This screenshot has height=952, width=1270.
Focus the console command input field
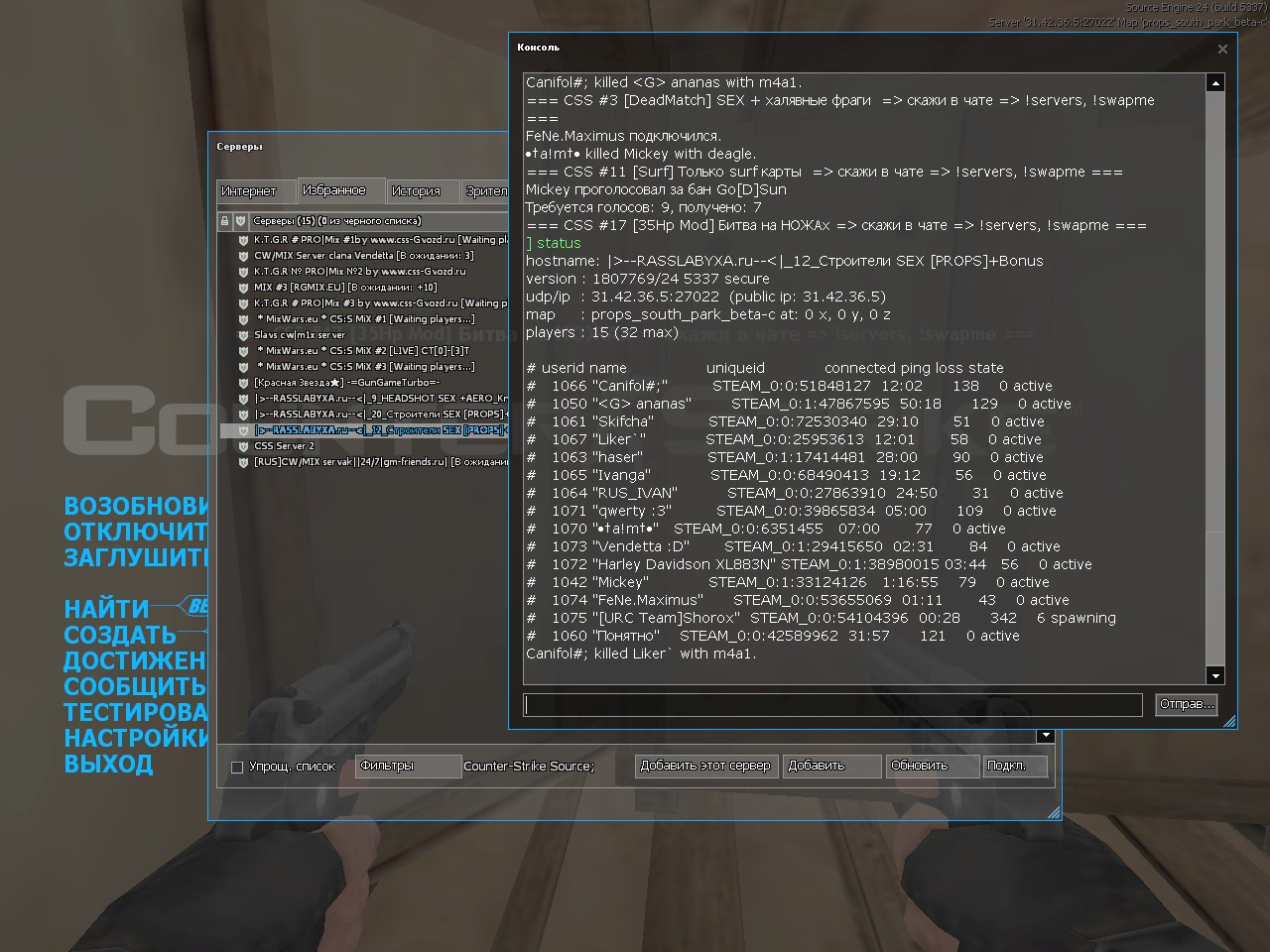click(x=833, y=705)
